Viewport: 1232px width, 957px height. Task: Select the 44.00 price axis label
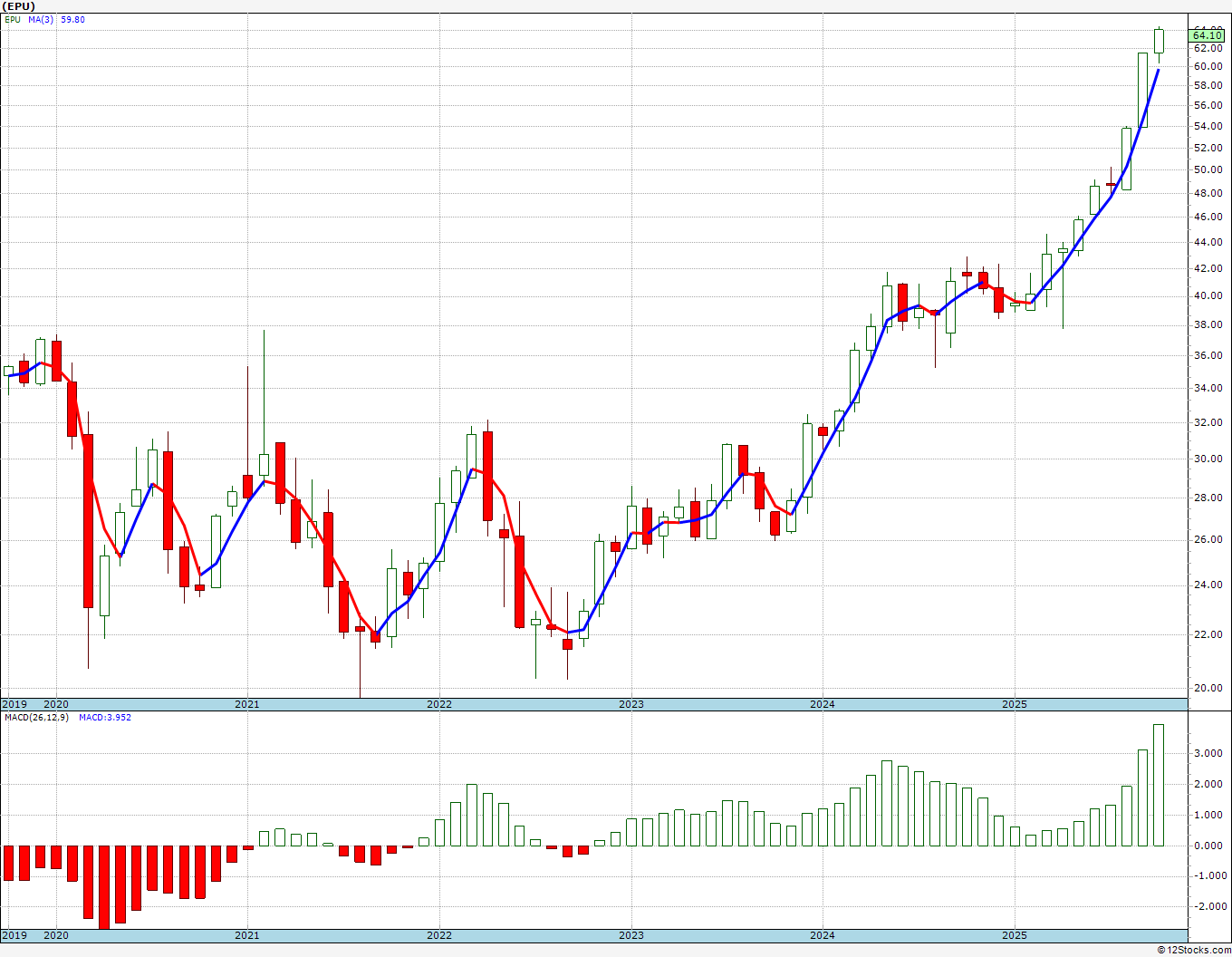(x=1208, y=243)
